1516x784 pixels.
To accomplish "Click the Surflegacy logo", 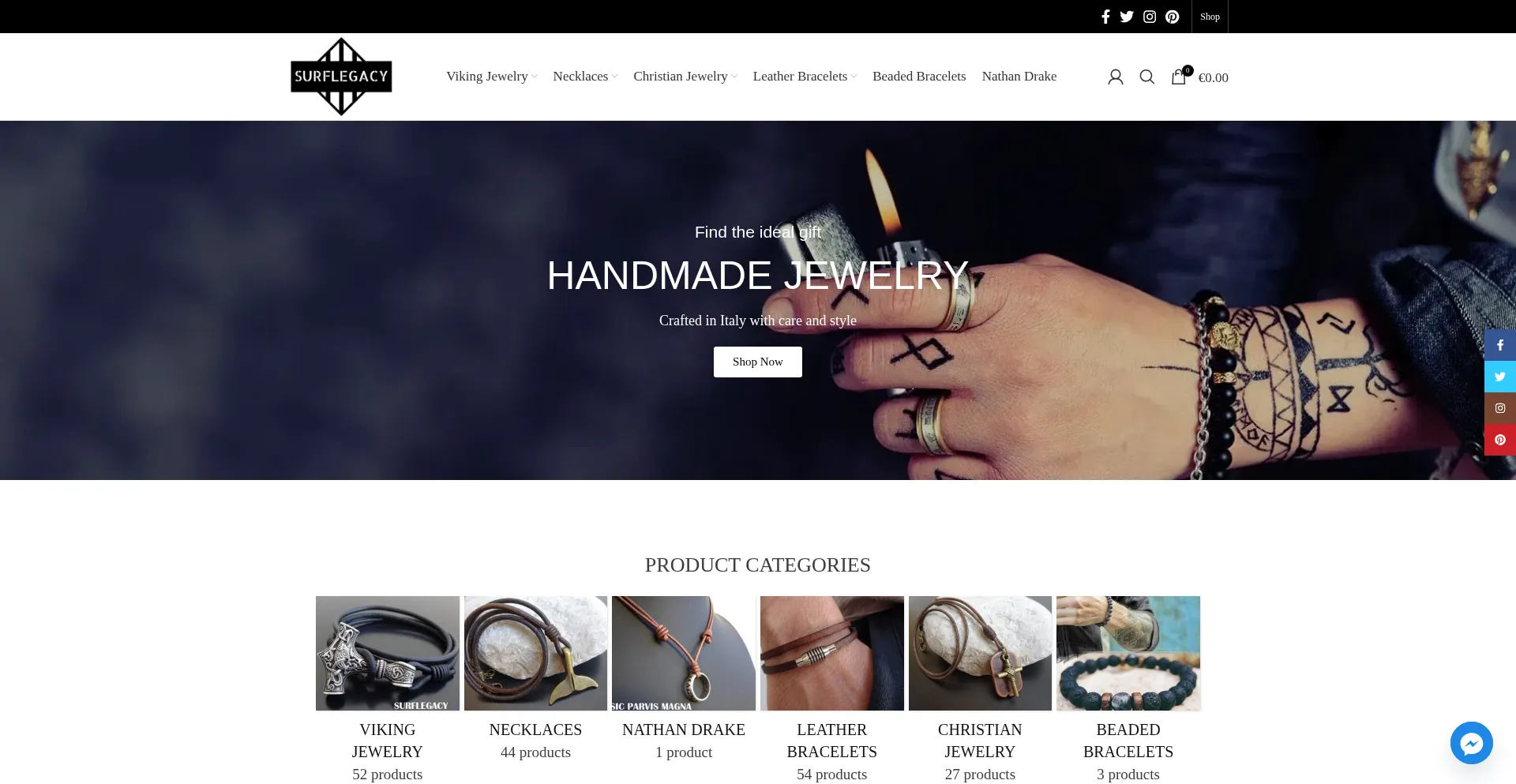I will click(341, 77).
